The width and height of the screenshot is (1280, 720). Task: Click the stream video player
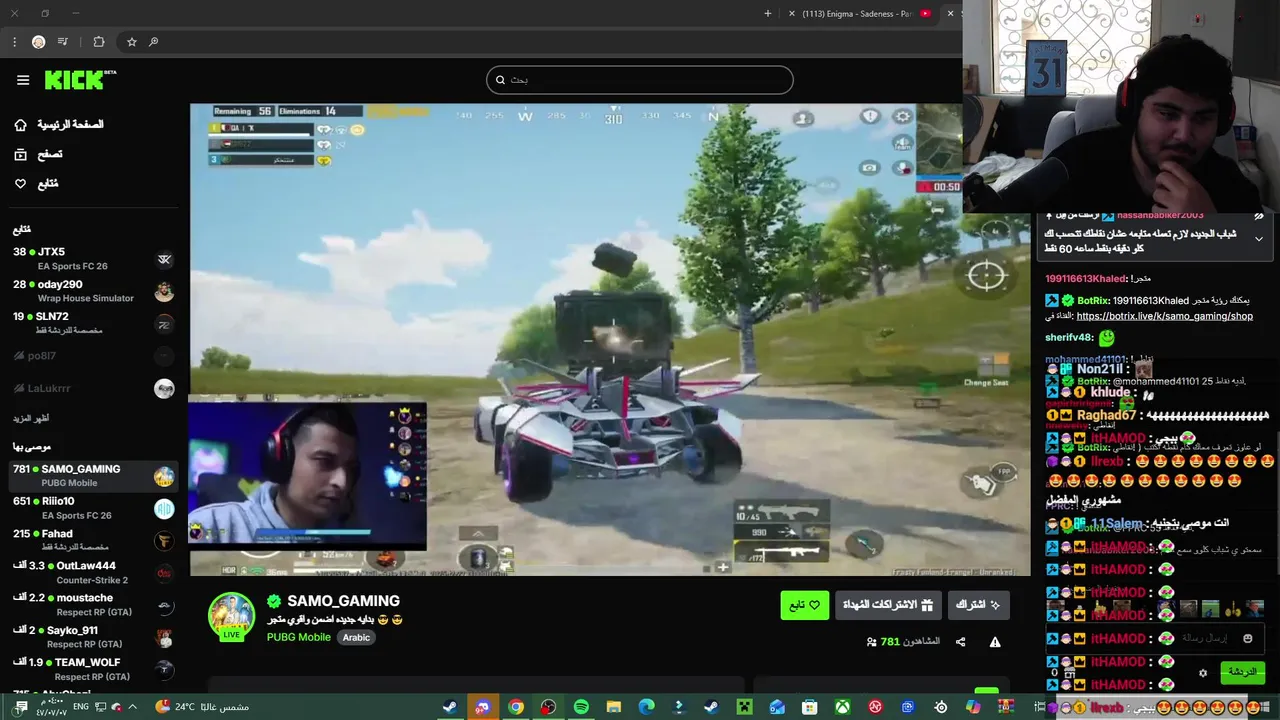coord(610,340)
